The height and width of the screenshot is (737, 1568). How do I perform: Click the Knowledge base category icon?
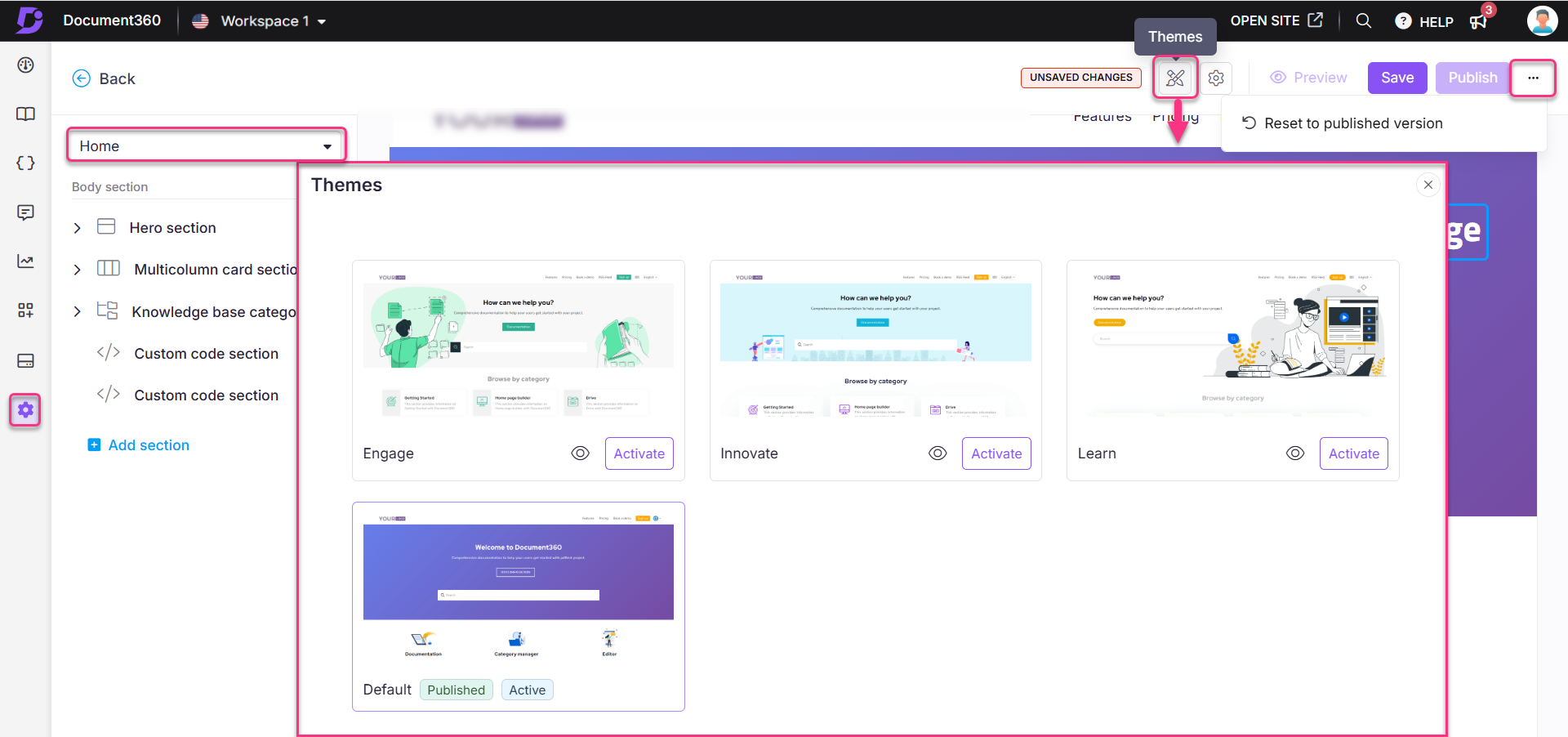pos(107,310)
